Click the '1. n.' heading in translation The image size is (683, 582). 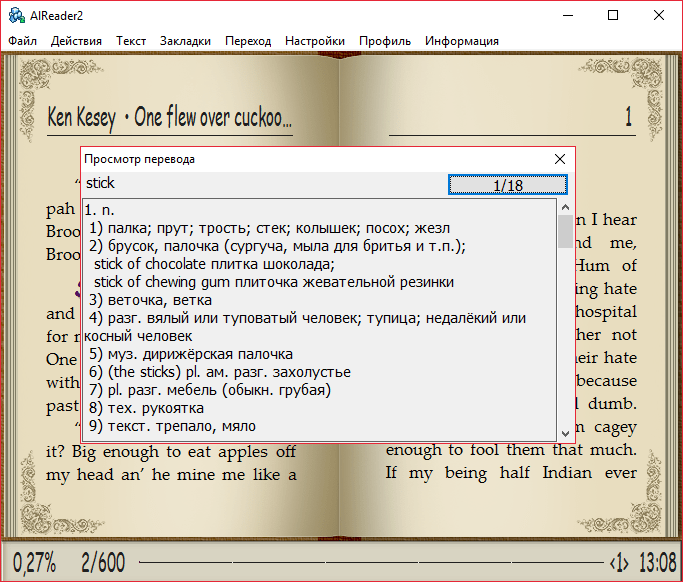pyautogui.click(x=99, y=210)
